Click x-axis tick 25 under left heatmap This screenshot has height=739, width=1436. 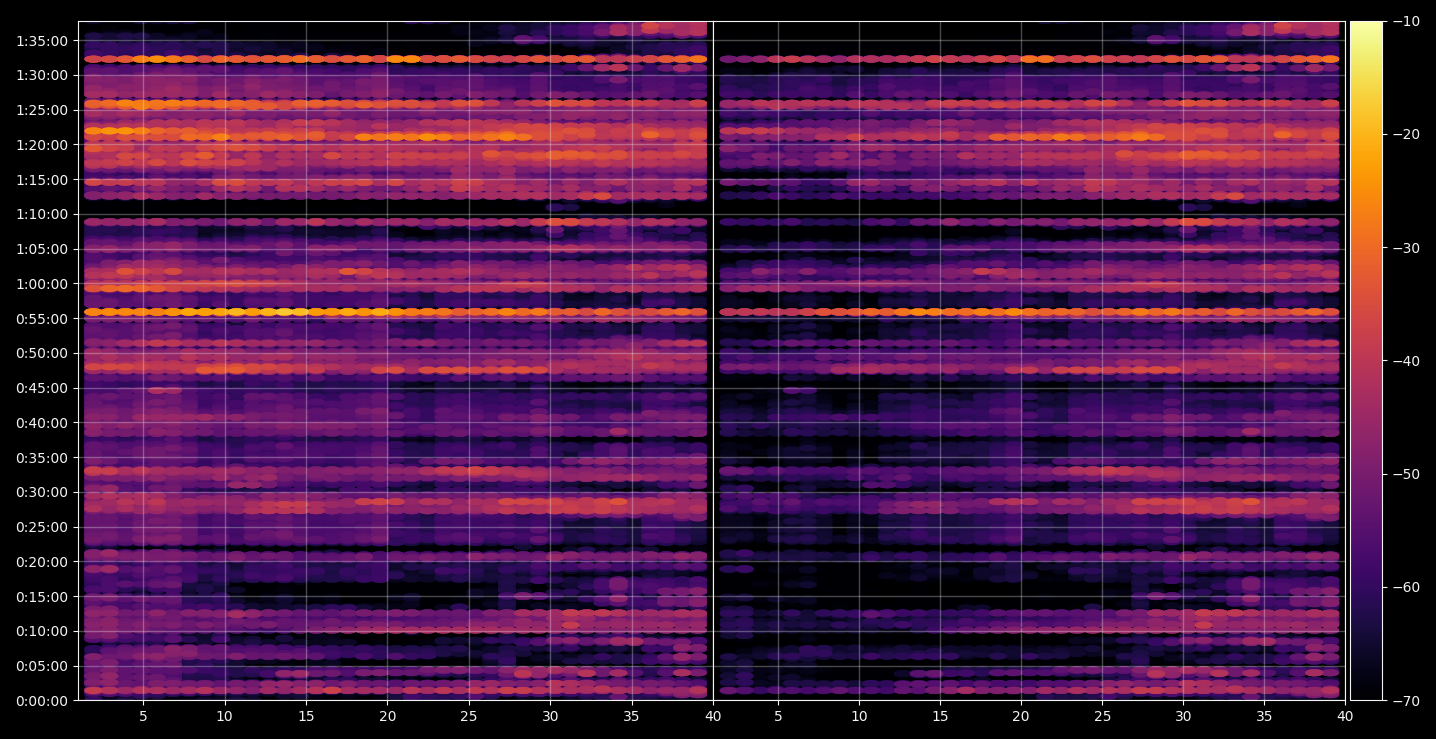[x=469, y=717]
